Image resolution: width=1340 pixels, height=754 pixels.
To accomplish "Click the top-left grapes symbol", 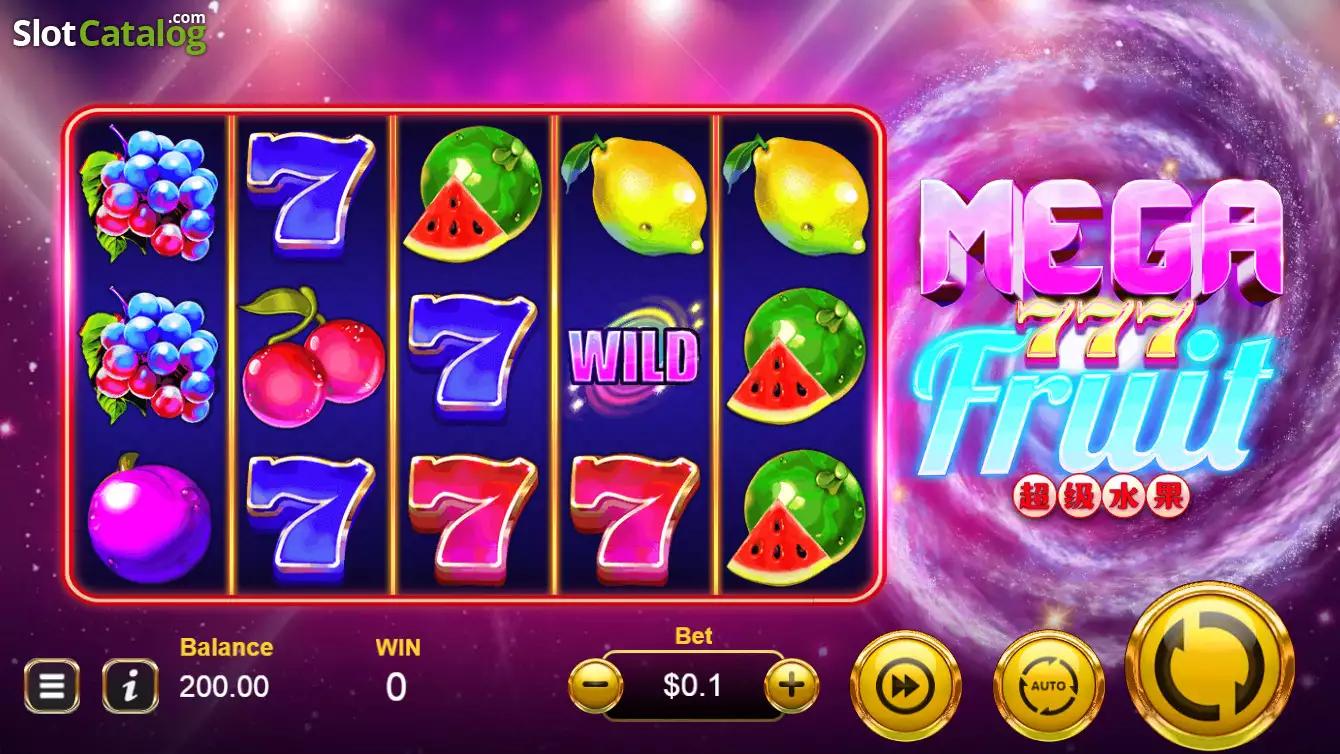I will 149,193.
